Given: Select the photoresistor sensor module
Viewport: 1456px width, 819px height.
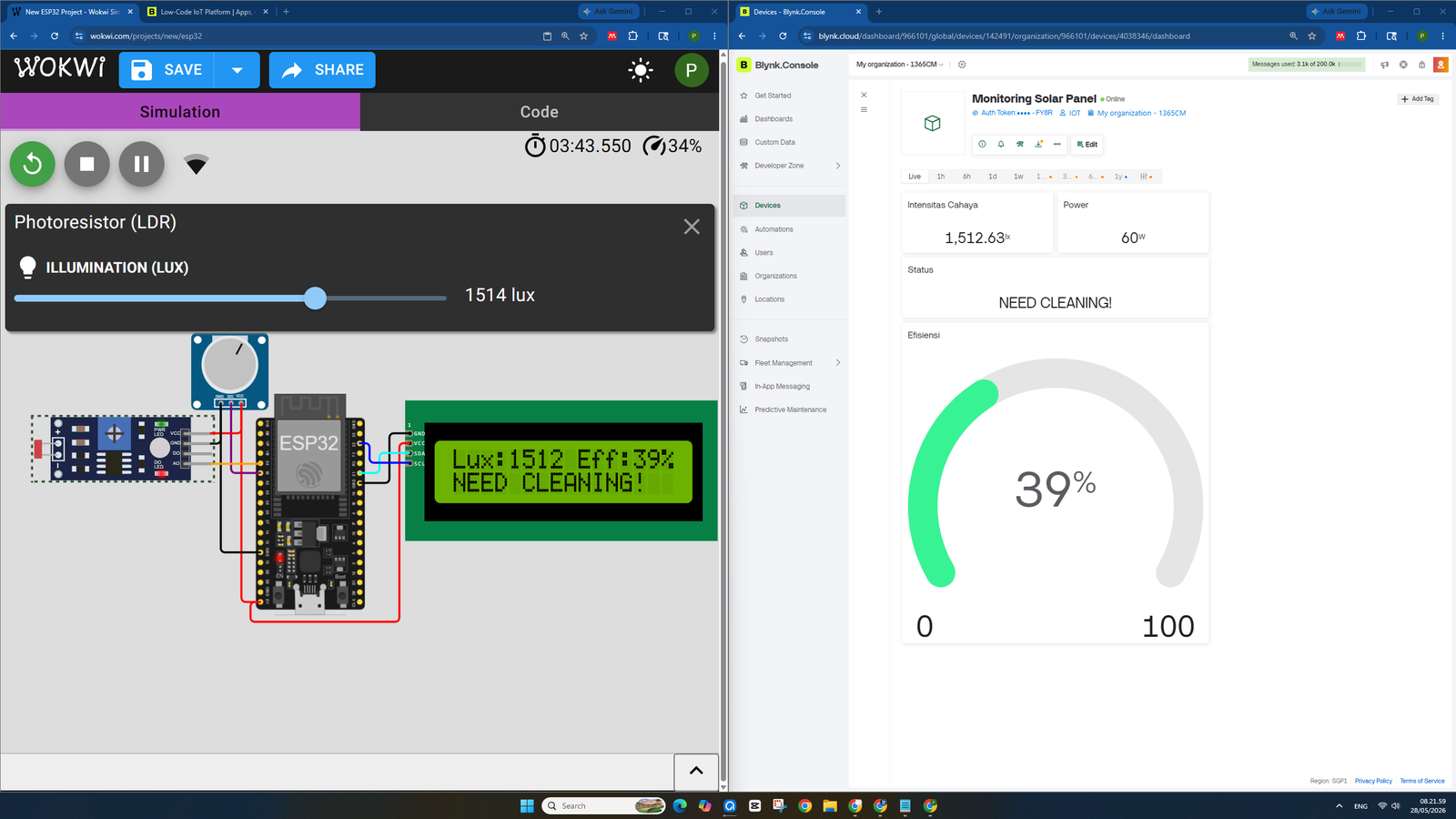Looking at the screenshot, I should click(124, 448).
